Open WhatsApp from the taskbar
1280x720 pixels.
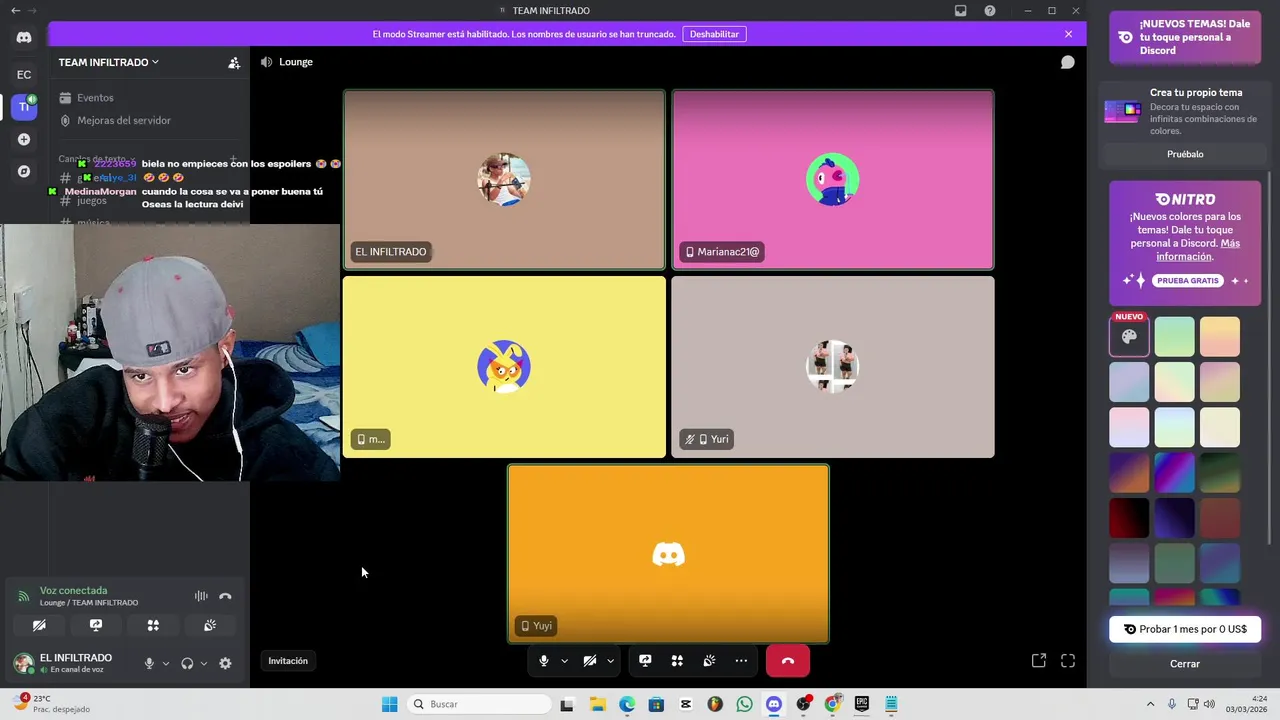point(744,704)
